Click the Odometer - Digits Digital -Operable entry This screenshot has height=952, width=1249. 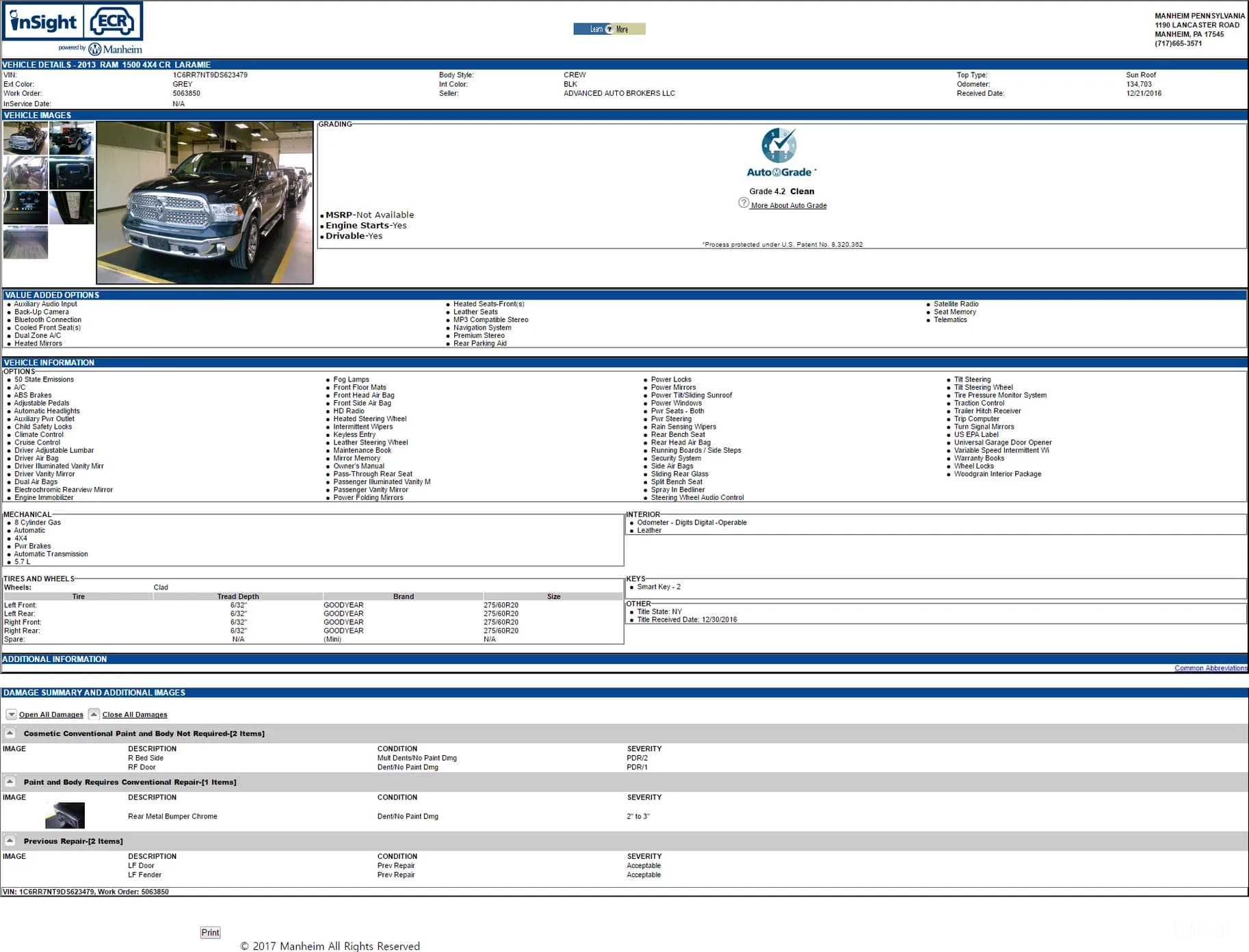(x=692, y=523)
